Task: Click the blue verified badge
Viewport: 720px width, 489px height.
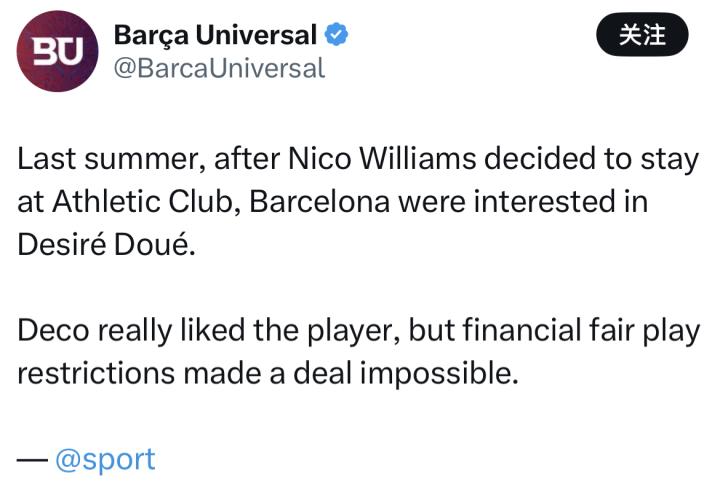Action: (x=338, y=36)
